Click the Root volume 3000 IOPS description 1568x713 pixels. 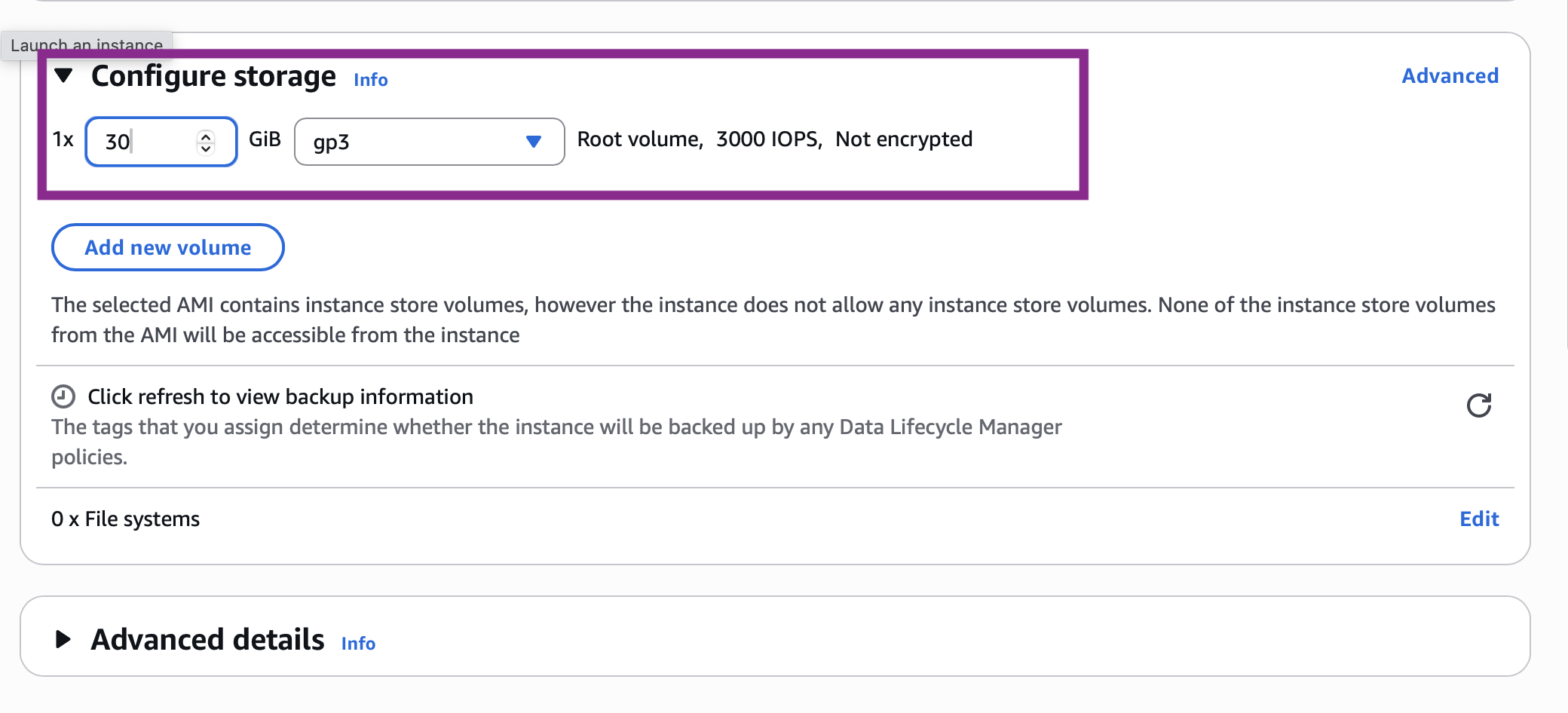point(774,139)
